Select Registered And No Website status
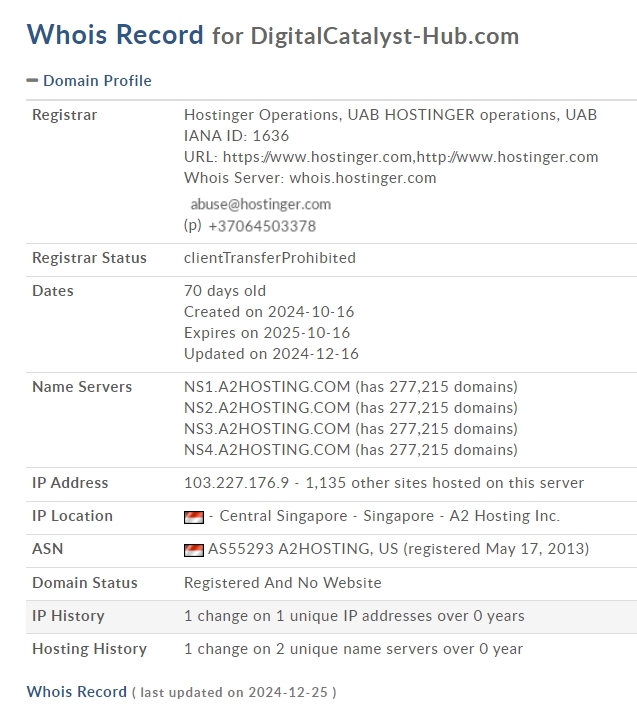The width and height of the screenshot is (637, 707). pyautogui.click(x=283, y=583)
